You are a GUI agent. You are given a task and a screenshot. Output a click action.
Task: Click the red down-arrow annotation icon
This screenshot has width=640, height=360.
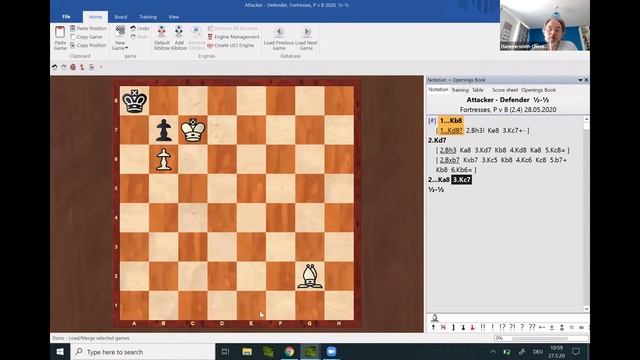tap(473, 327)
